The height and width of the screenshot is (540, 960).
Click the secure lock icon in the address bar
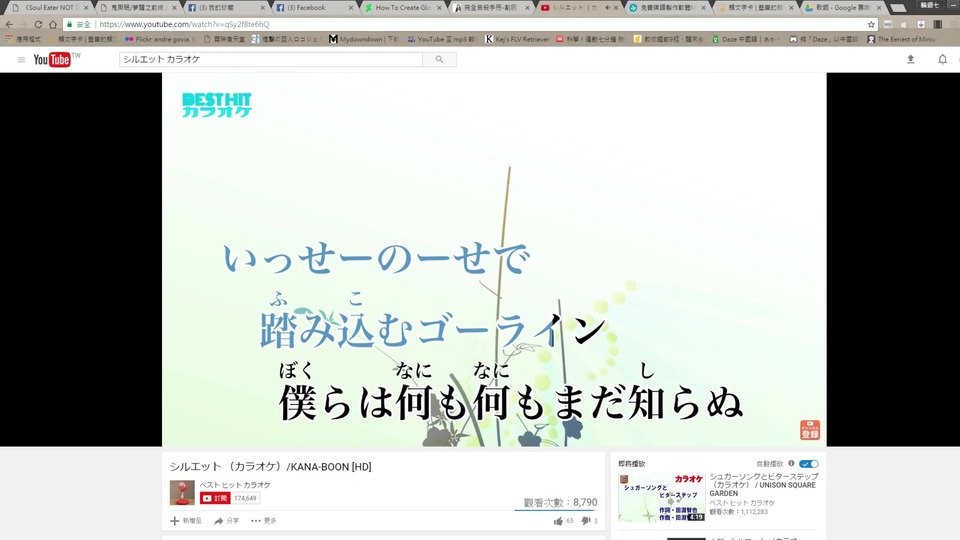(x=70, y=24)
